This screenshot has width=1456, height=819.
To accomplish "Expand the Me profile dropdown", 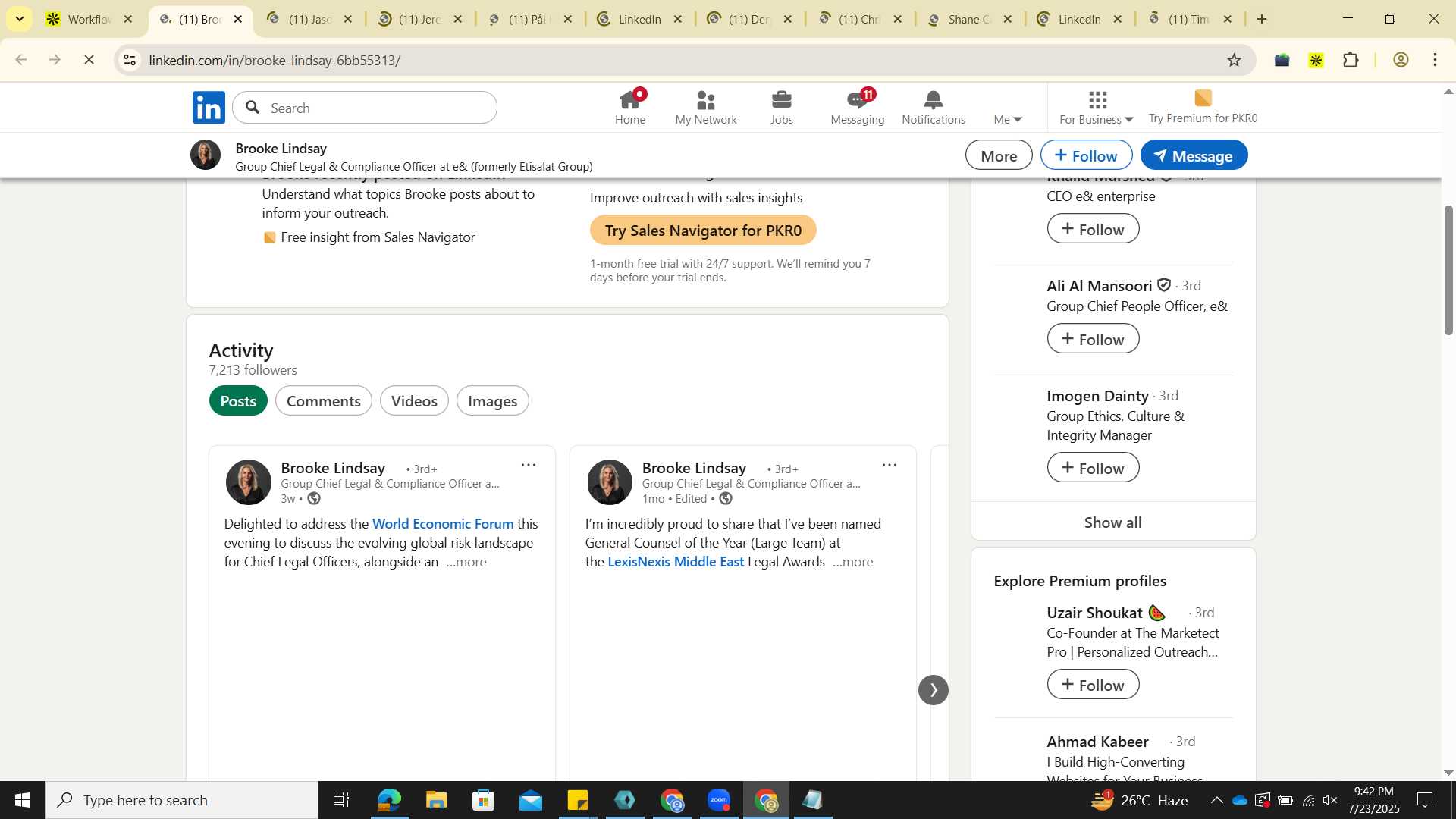I will click(x=1008, y=119).
